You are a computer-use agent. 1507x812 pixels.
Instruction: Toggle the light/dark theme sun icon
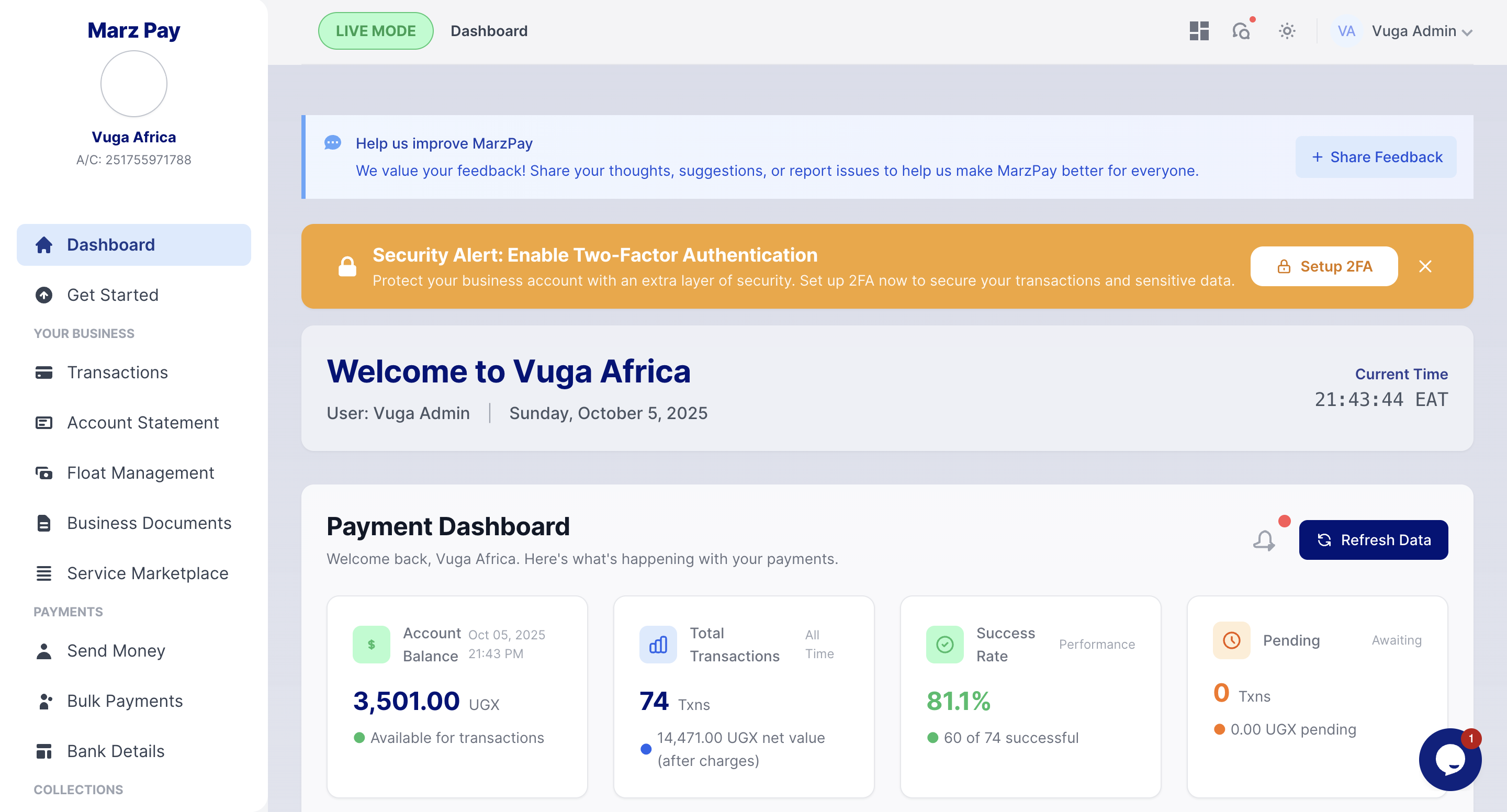tap(1287, 31)
